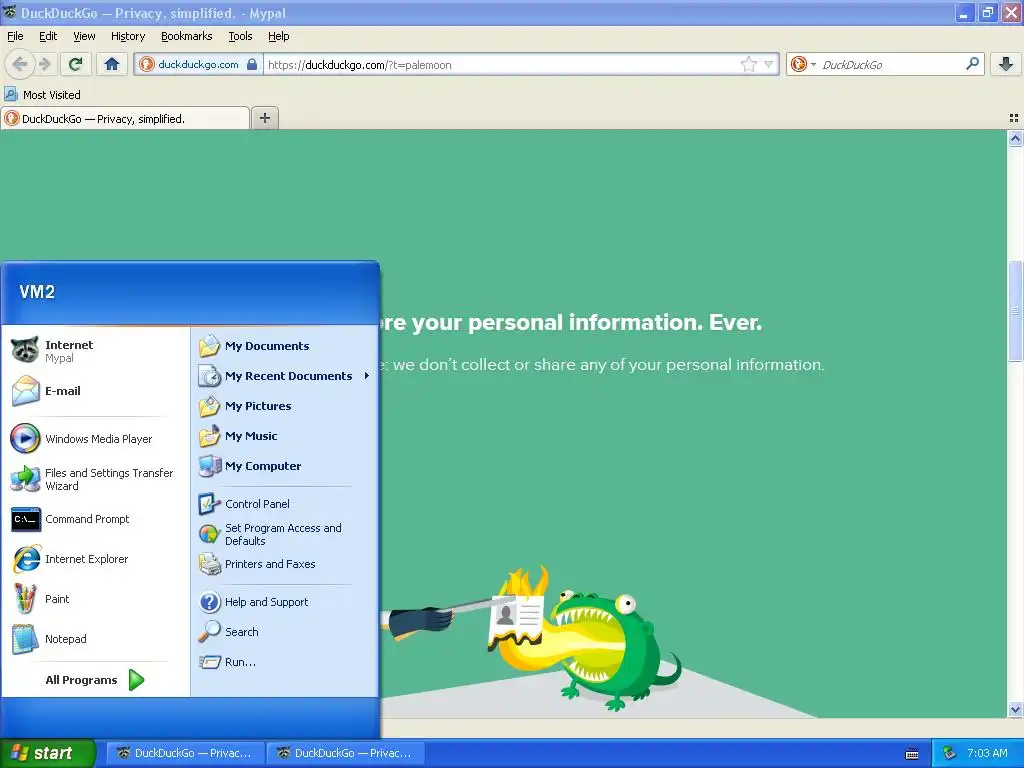1024x768 pixels.
Task: Reload the DuckDuckGo page
Action: coord(75,64)
